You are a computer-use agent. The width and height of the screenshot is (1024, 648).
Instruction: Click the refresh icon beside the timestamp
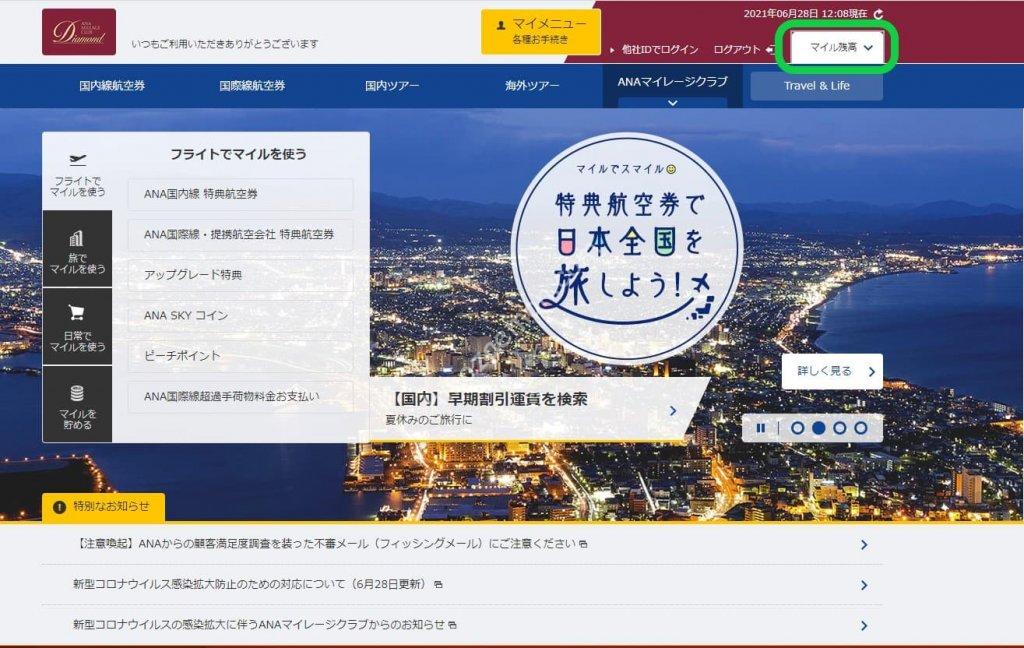click(x=878, y=14)
